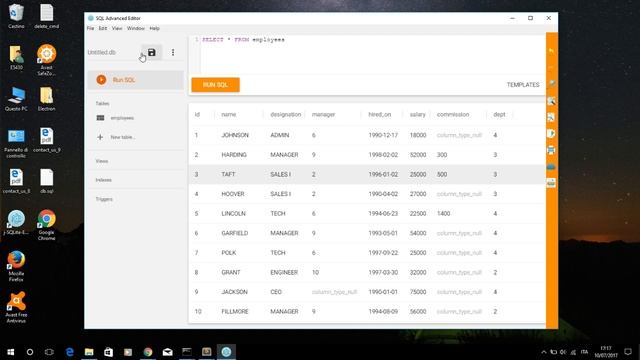
Task: Click the 1994-08-09 hired_on cell
Action: point(383,311)
